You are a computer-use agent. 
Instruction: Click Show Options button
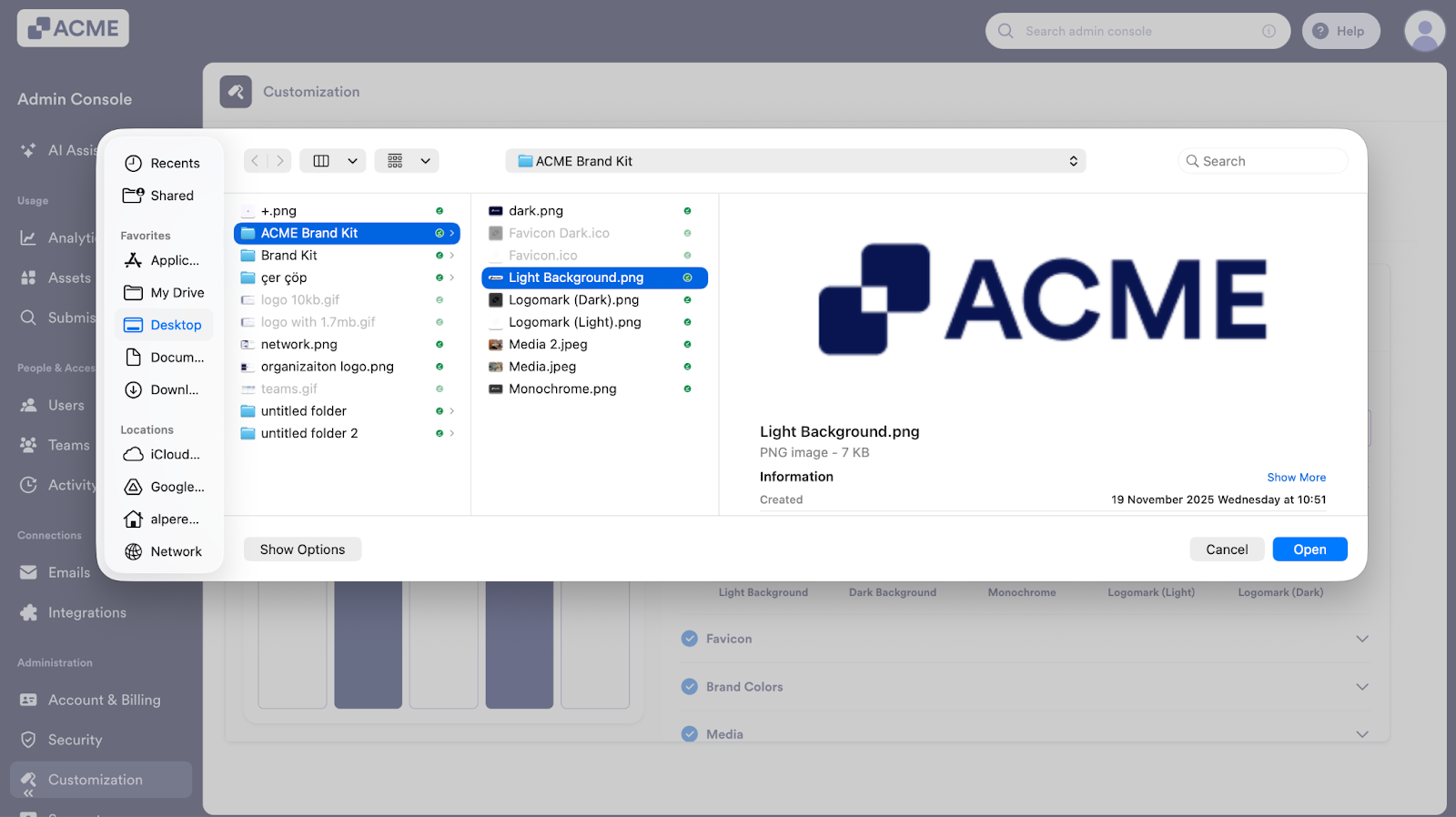pos(302,550)
